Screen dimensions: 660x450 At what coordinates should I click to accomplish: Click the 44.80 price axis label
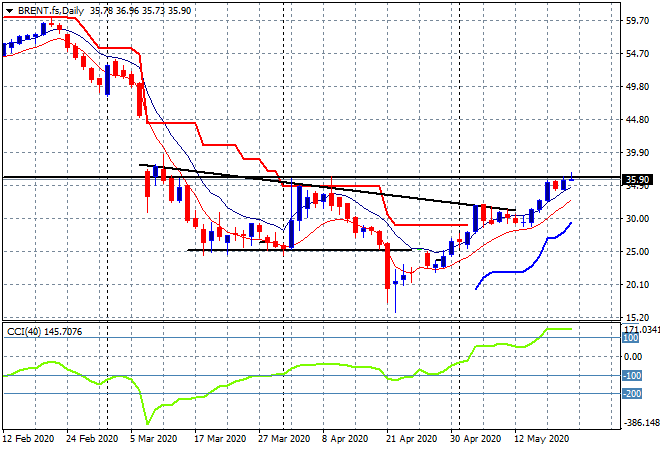(637, 120)
